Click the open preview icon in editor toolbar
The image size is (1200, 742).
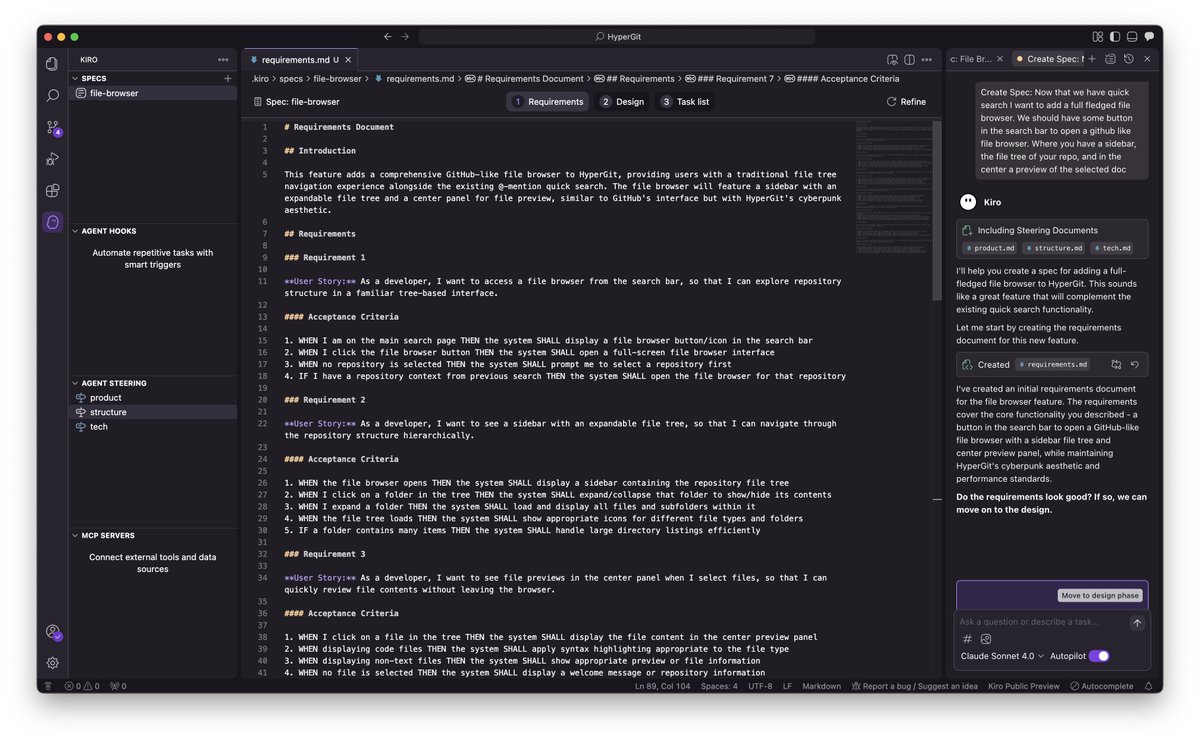click(x=893, y=59)
